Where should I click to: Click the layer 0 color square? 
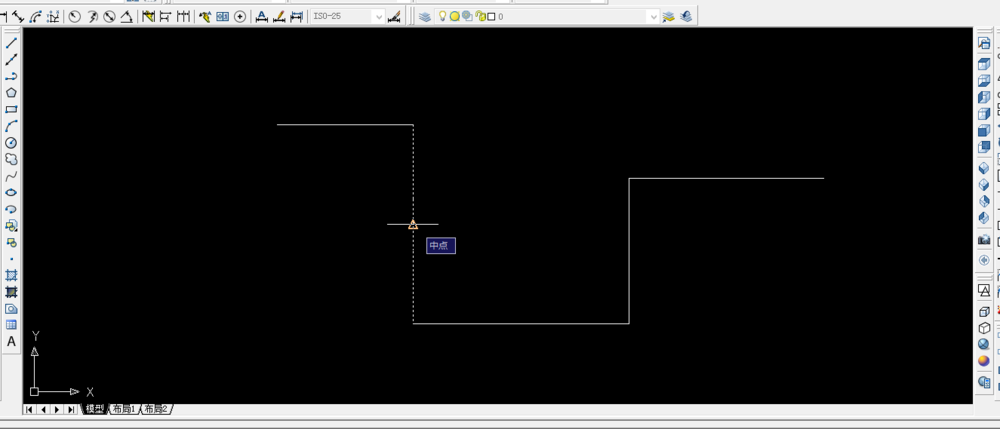[x=491, y=17]
